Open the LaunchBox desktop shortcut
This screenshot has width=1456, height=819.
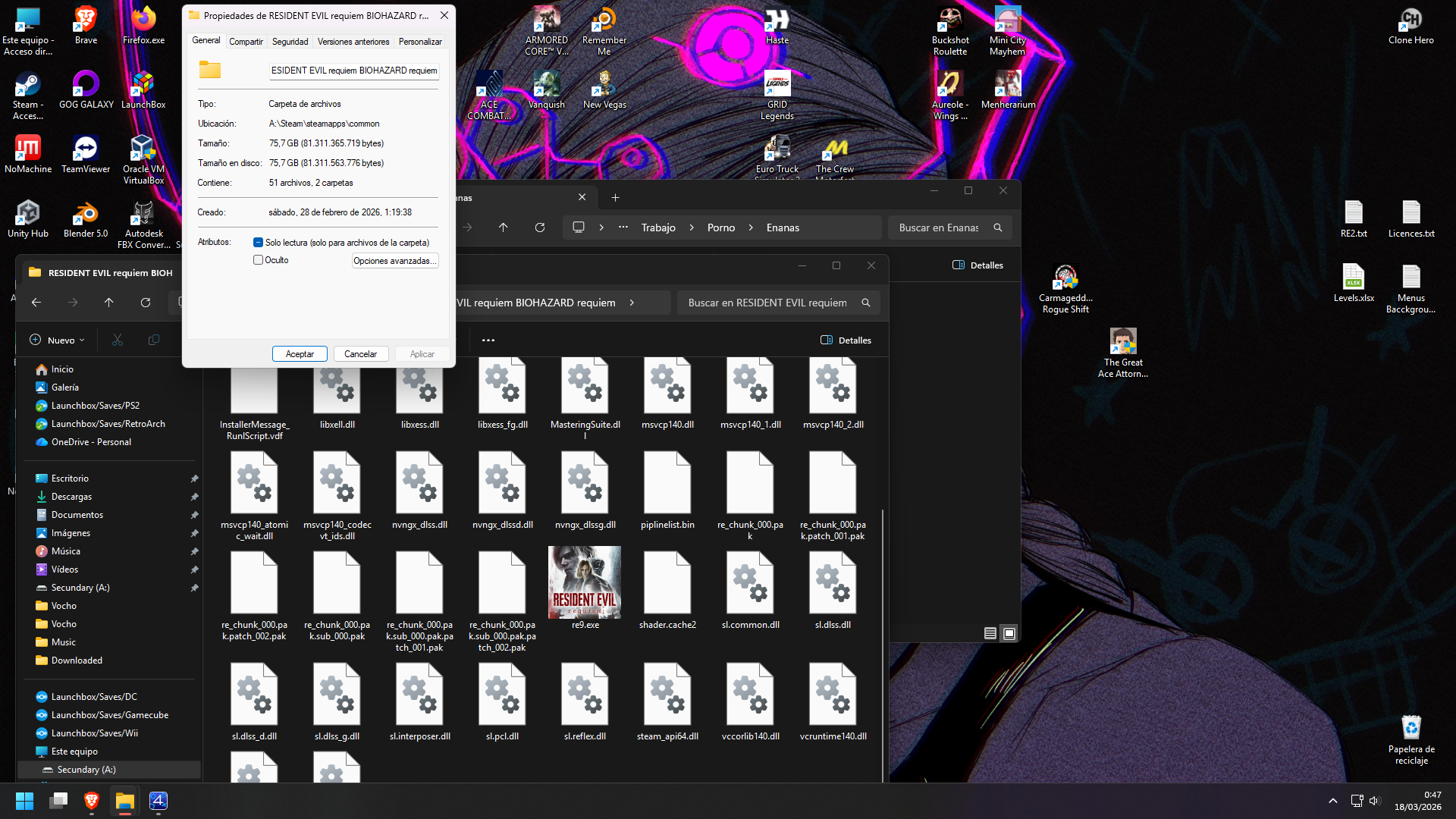143,90
